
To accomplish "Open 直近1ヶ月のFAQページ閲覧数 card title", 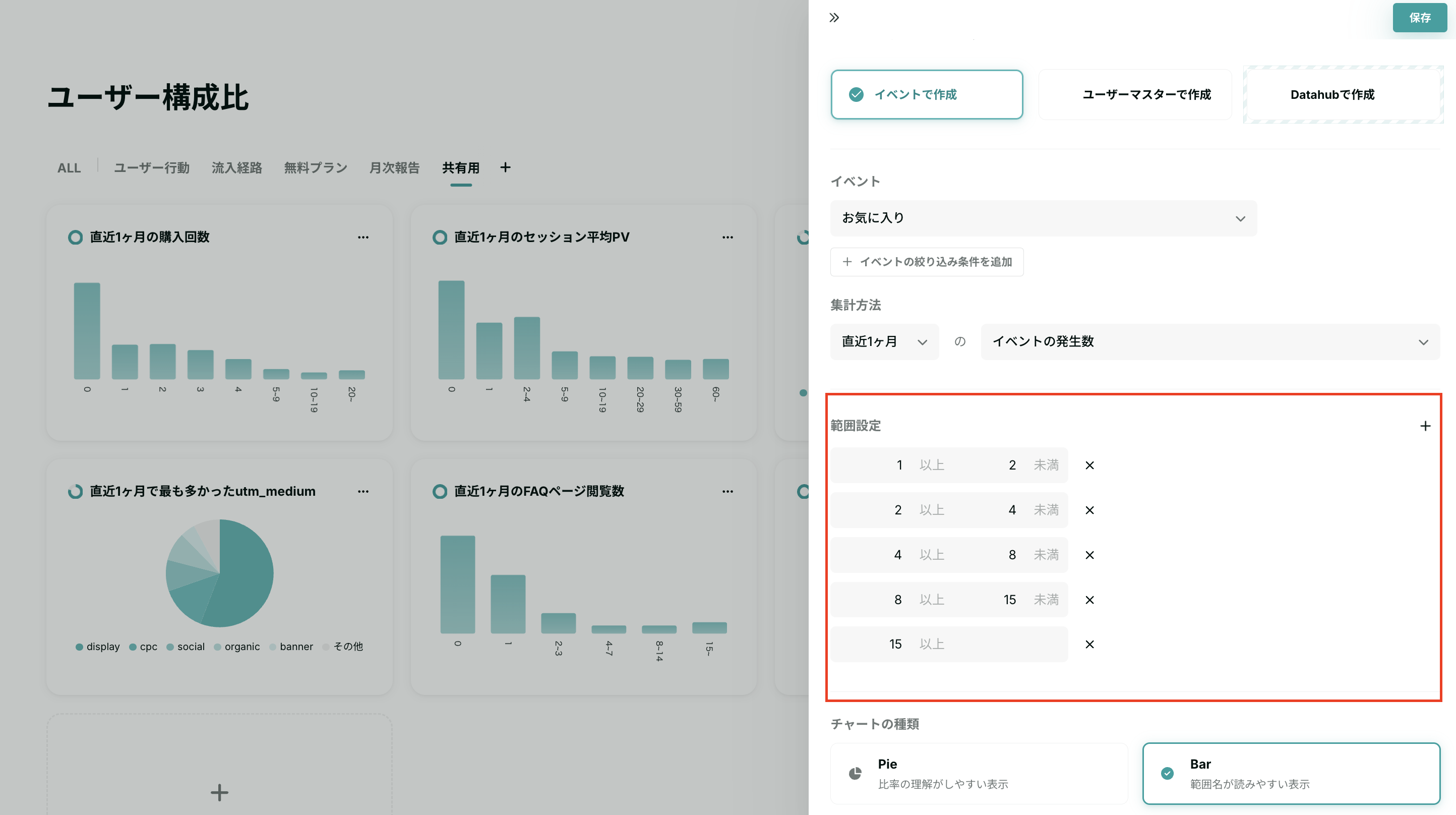I will tap(539, 492).
